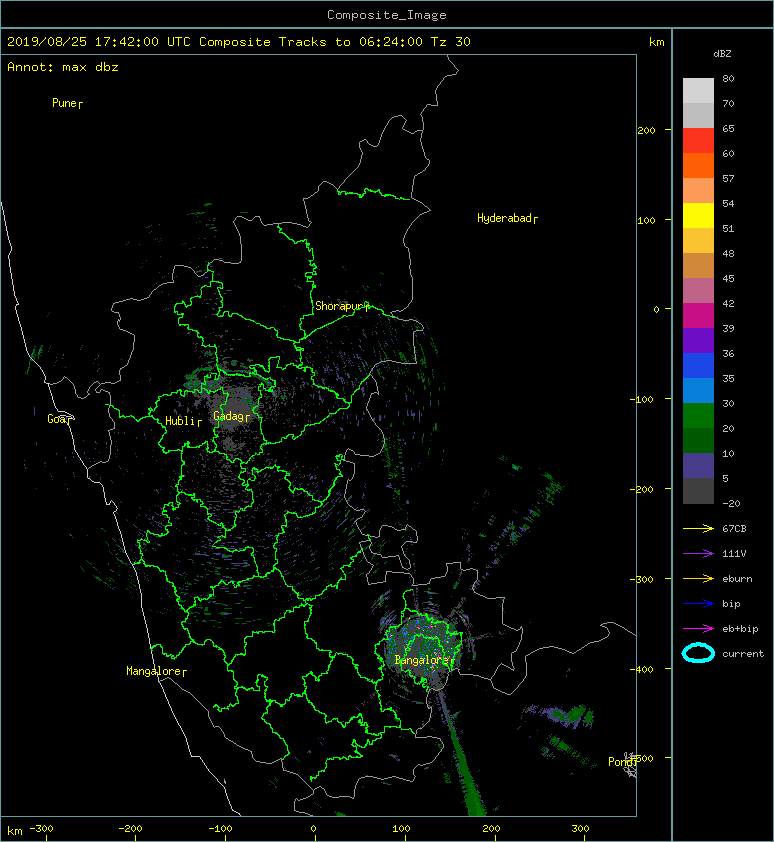Select the '-300' tick on the horizontal axis
Image resolution: width=774 pixels, height=842 pixels.
[41, 829]
